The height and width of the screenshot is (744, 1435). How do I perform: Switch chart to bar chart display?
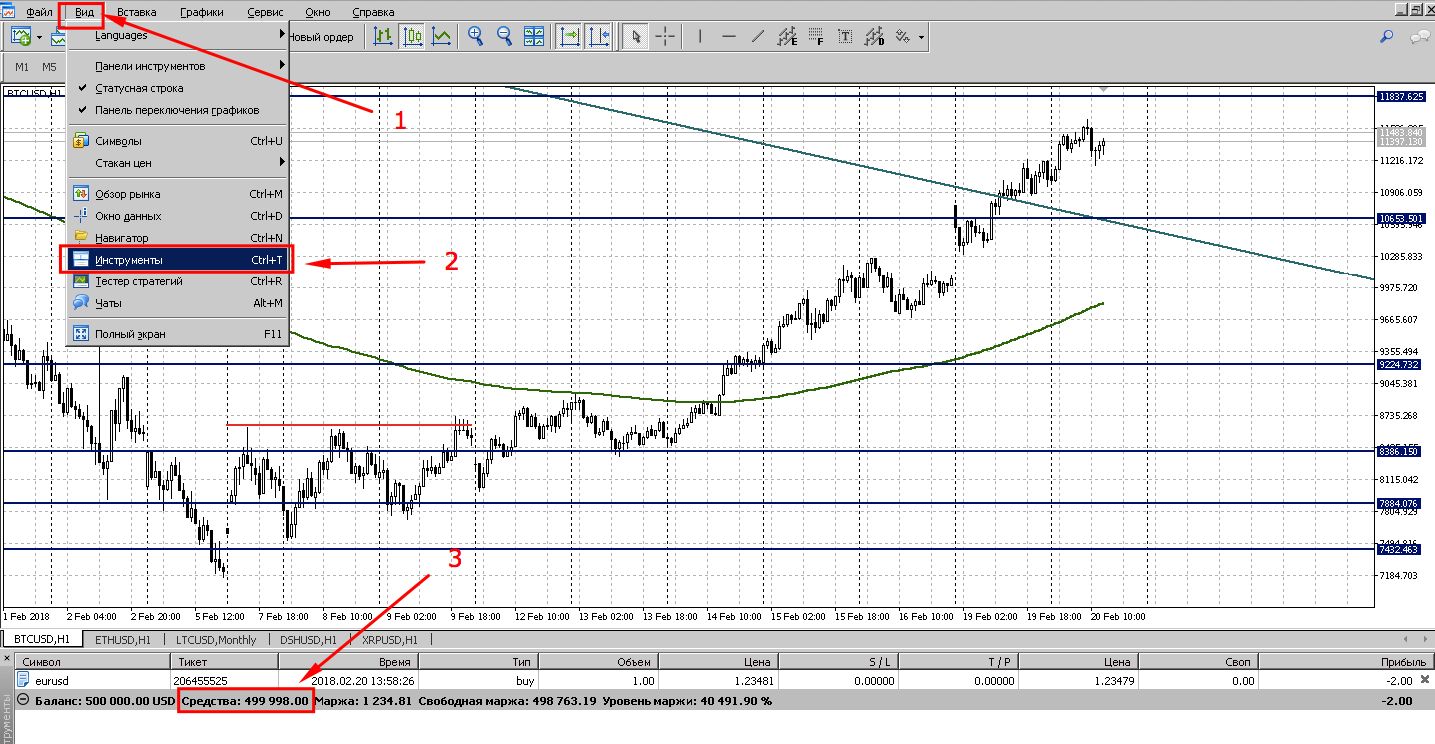point(382,37)
